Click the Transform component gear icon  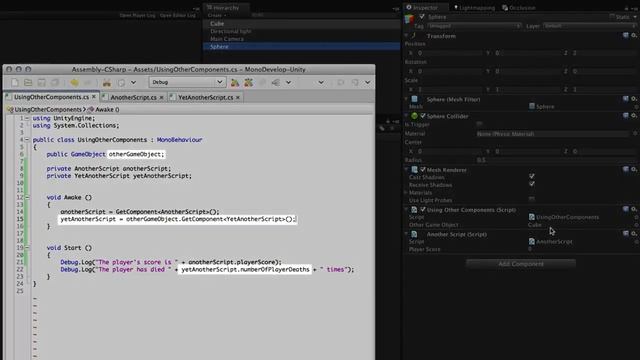(x=634, y=36)
